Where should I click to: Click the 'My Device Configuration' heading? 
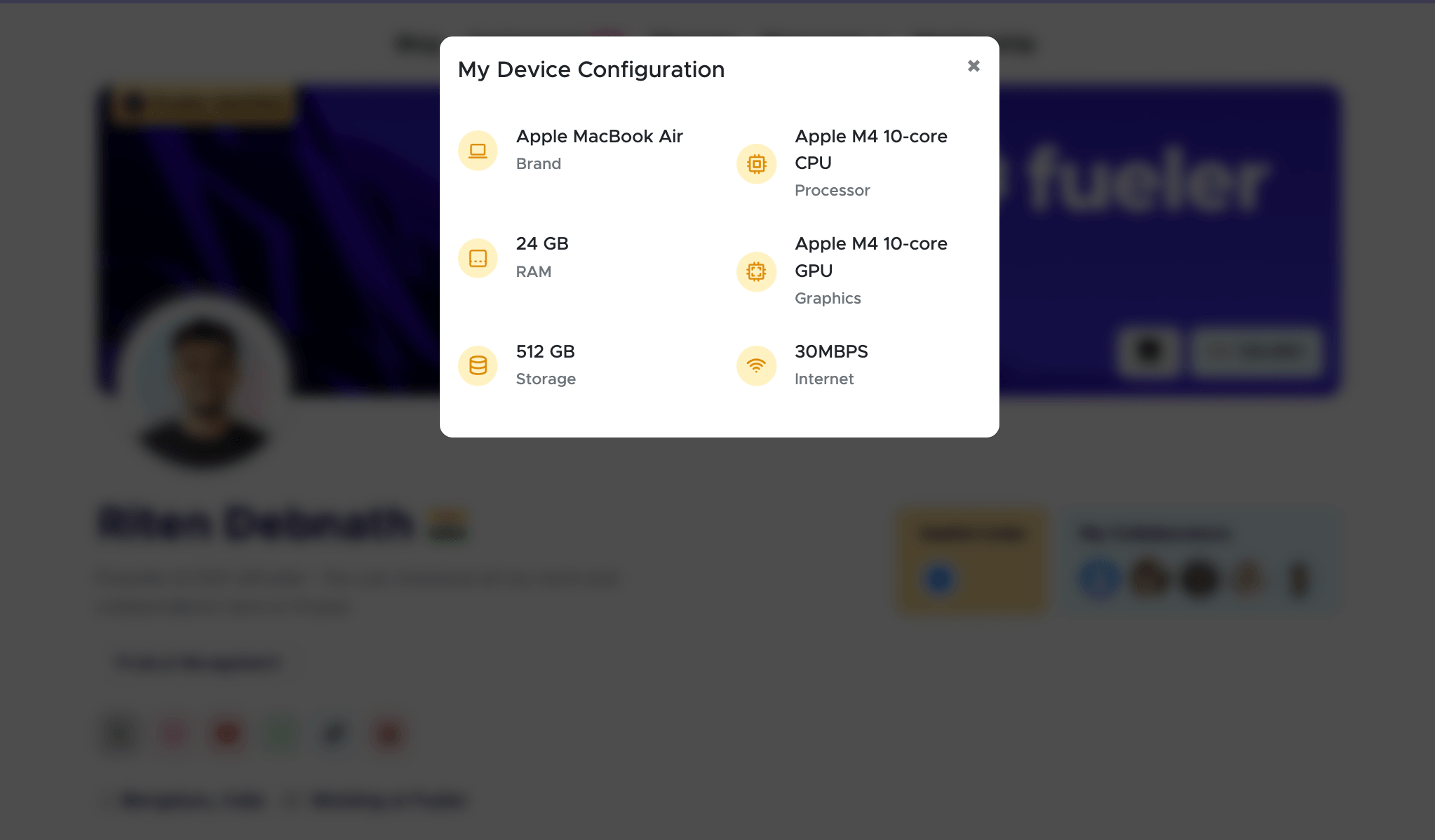(x=591, y=69)
